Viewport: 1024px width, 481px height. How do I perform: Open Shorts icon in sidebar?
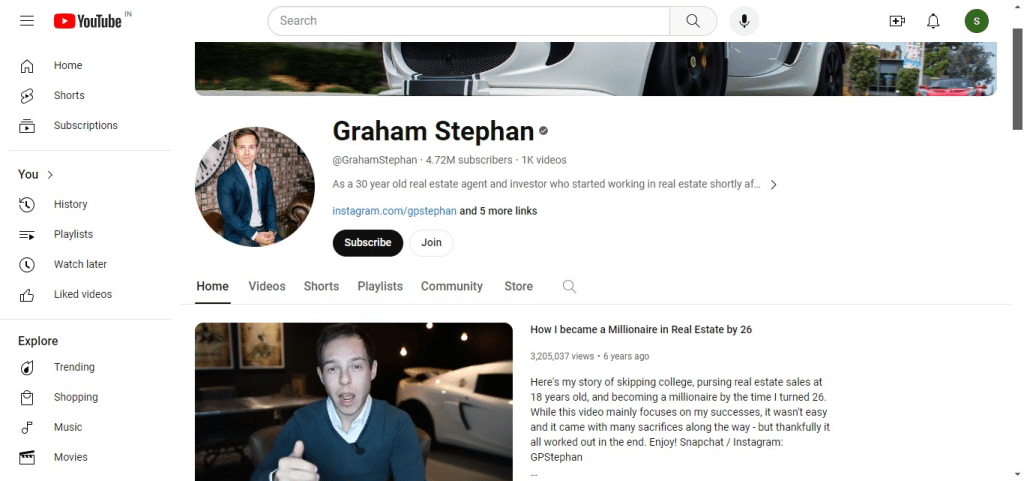coord(27,95)
